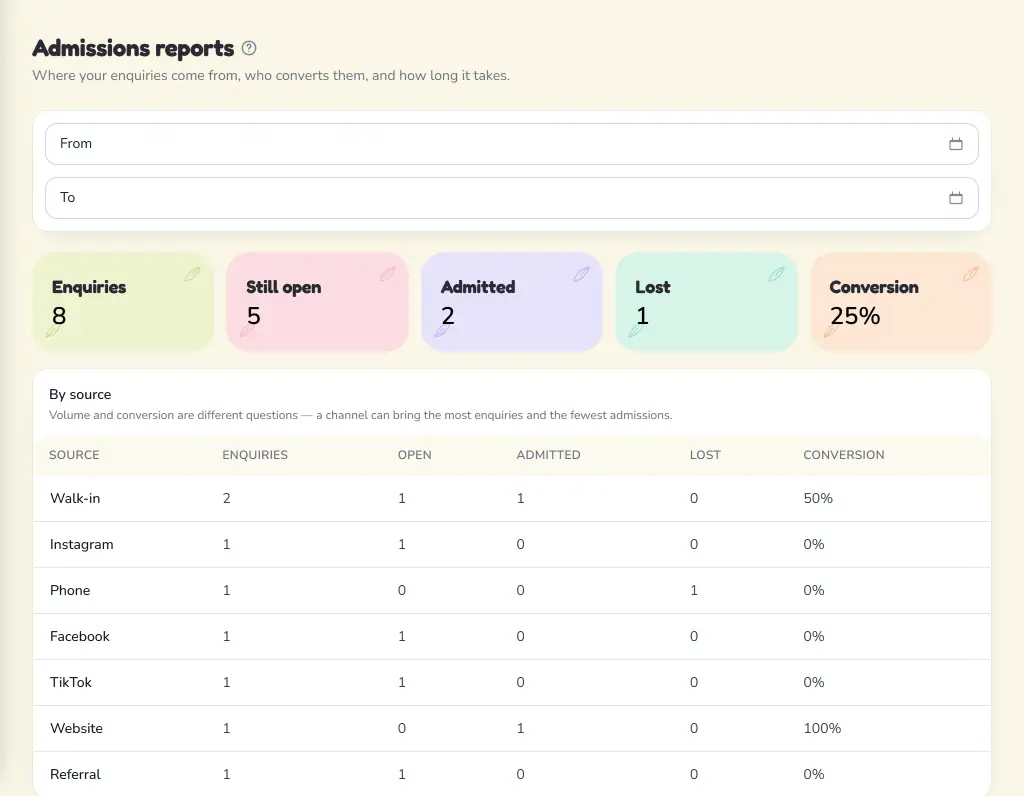Open the To date calendar icon
The image size is (1024, 796).
(955, 198)
